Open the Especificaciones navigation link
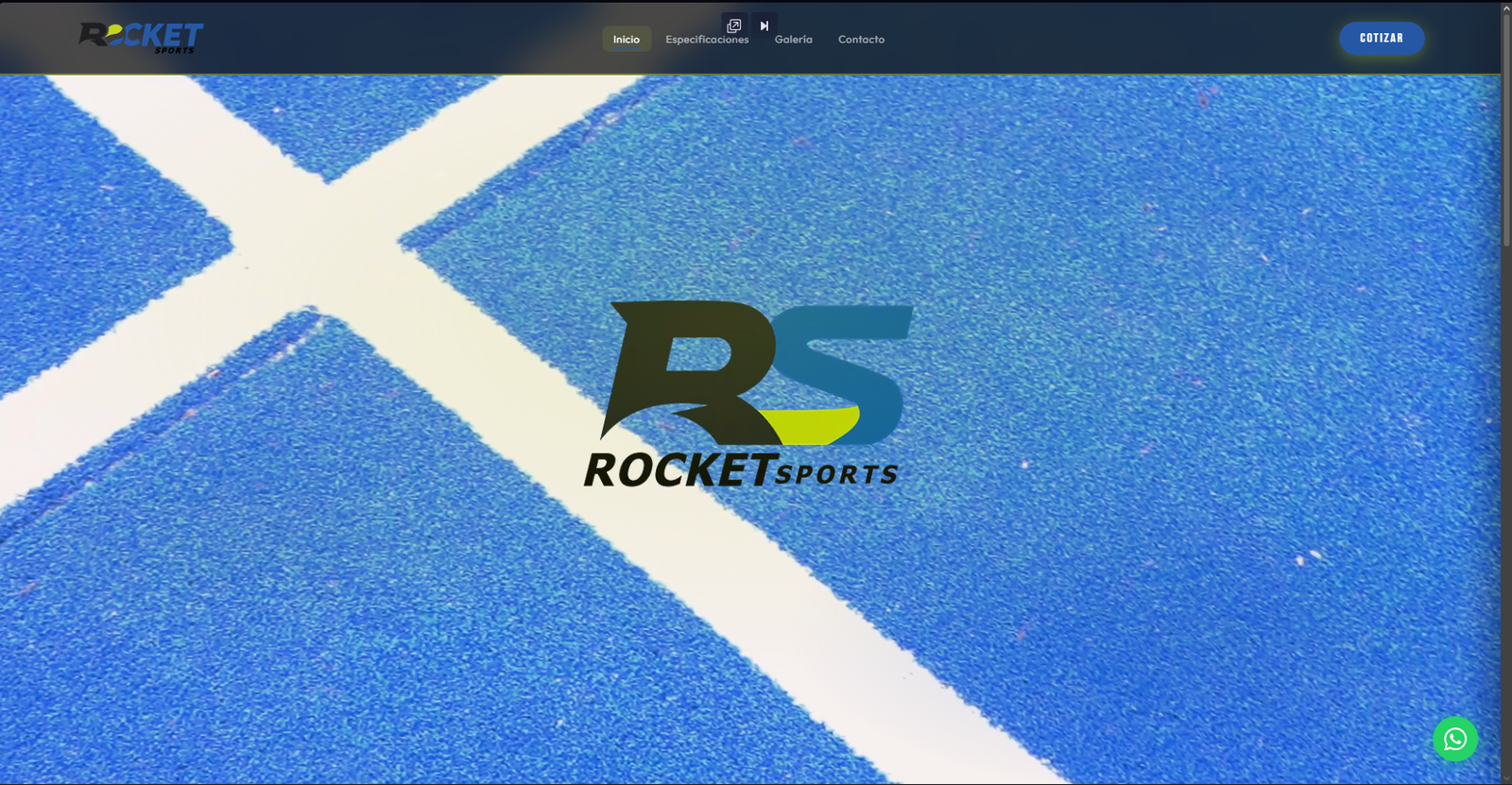 coord(707,40)
